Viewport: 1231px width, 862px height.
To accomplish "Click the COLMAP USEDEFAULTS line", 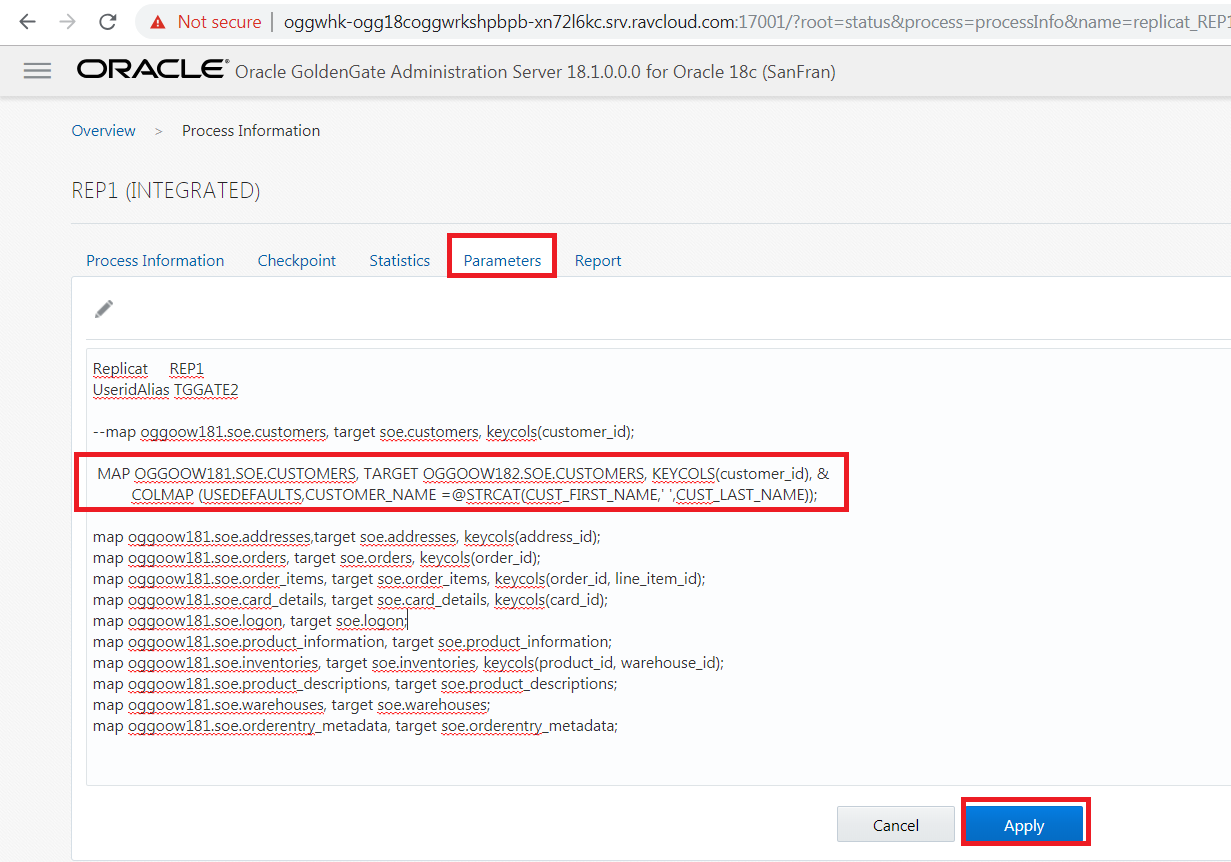I will (474, 494).
